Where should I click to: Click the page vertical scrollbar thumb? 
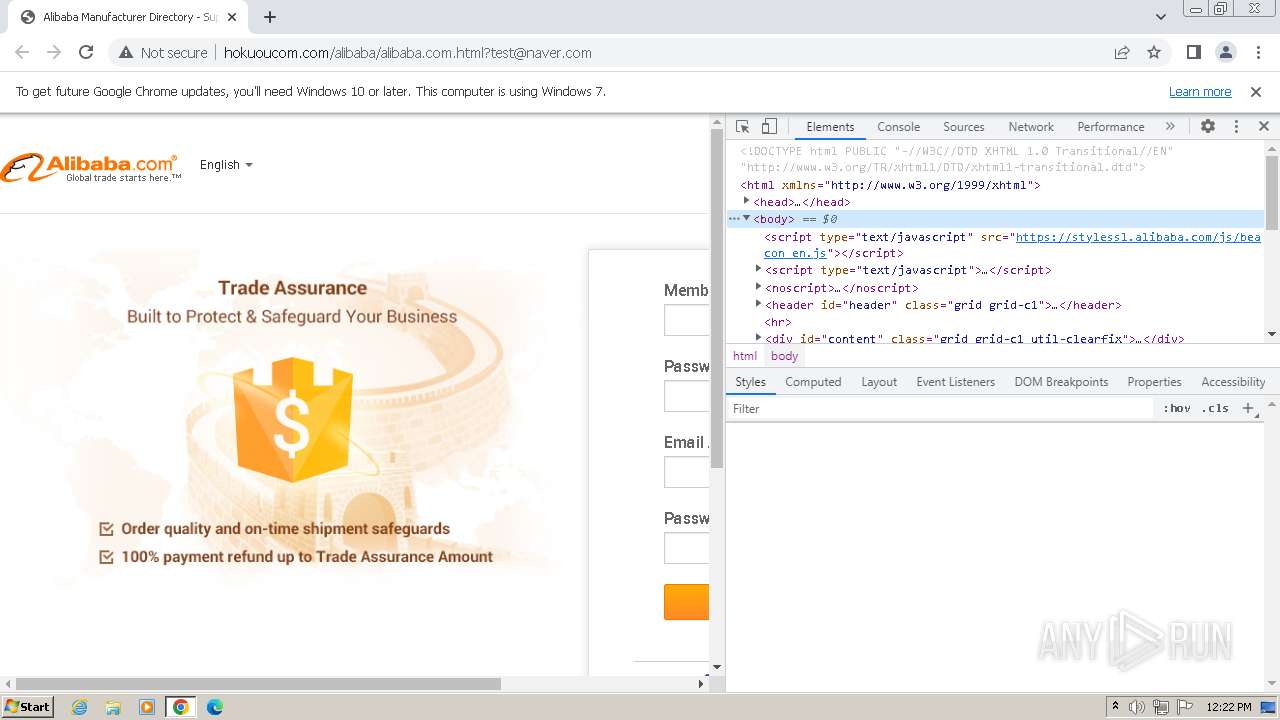tap(716, 298)
